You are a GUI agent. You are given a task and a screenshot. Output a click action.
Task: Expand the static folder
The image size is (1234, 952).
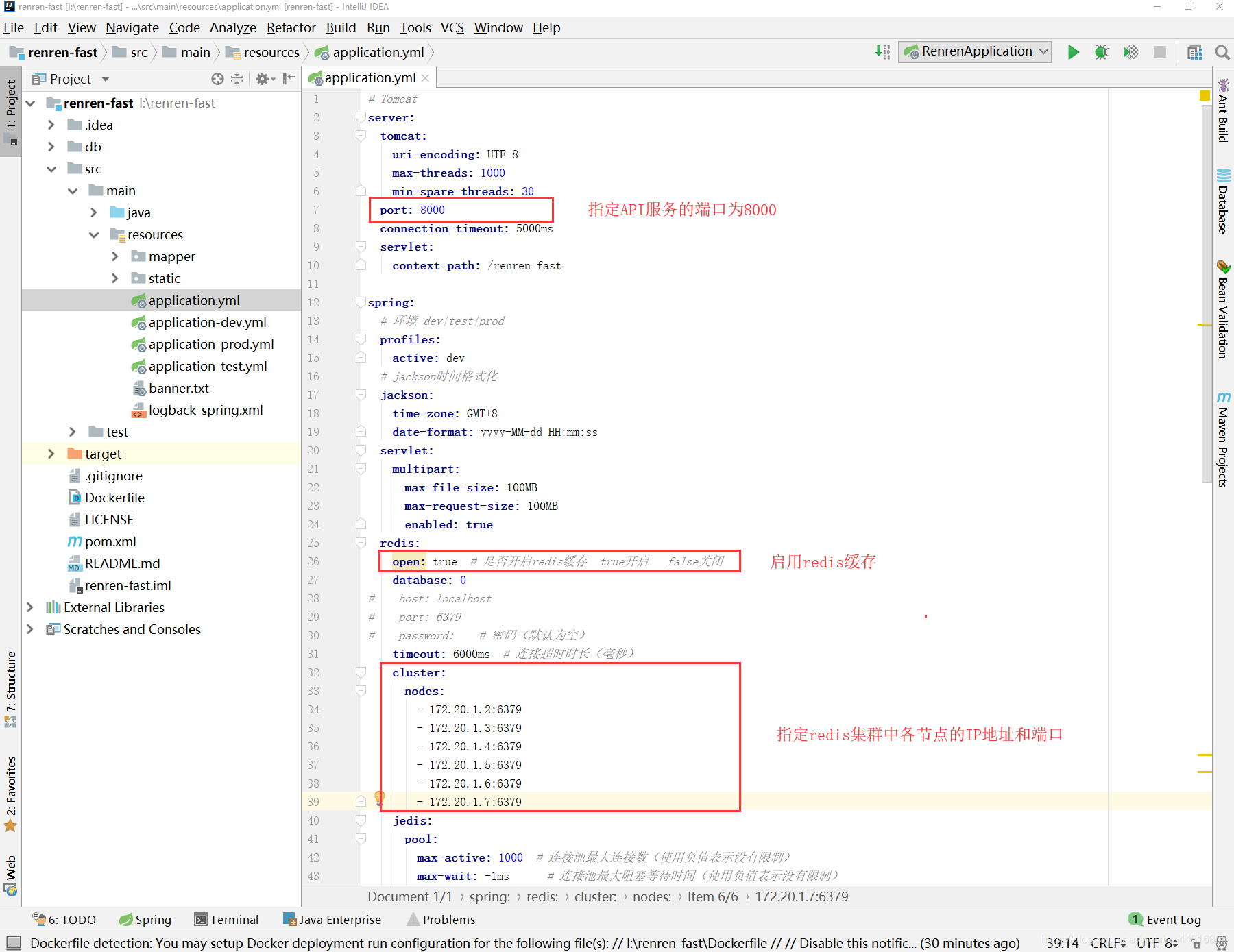point(115,279)
